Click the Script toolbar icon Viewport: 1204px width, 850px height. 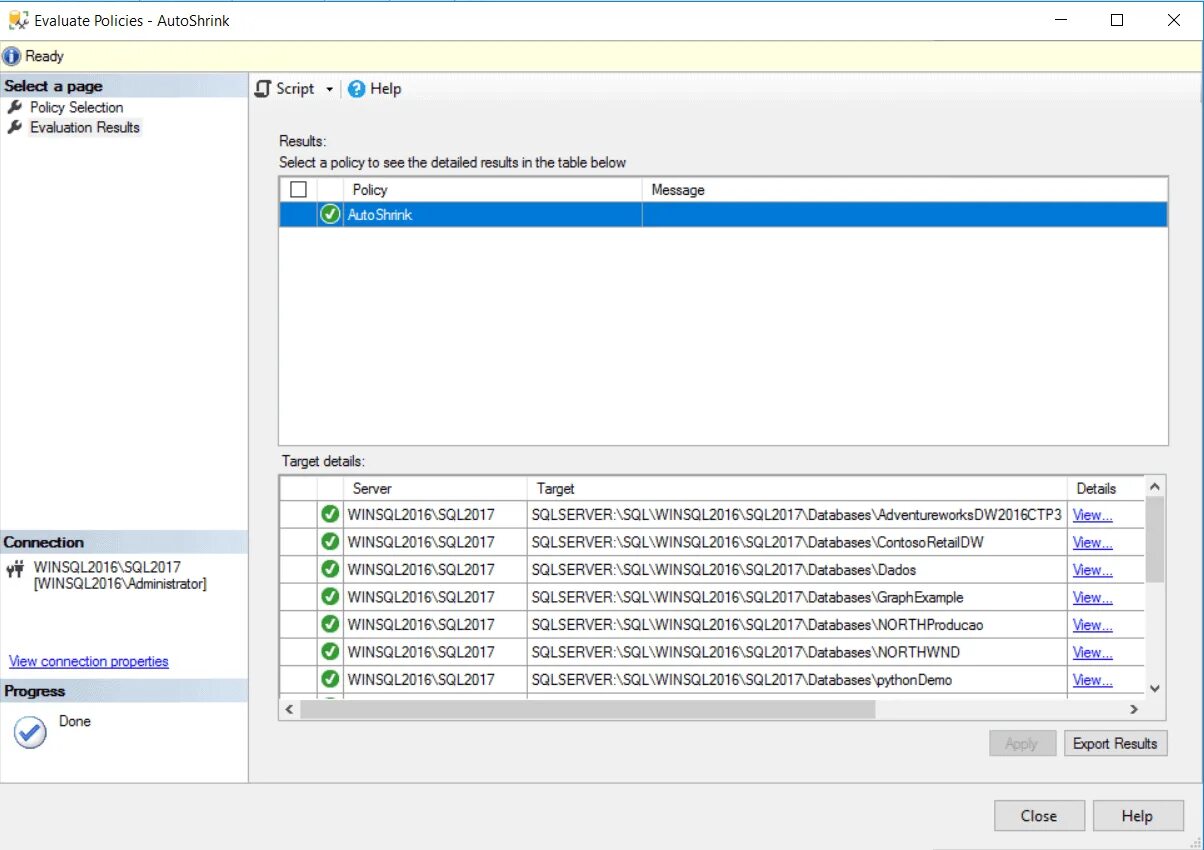point(263,89)
